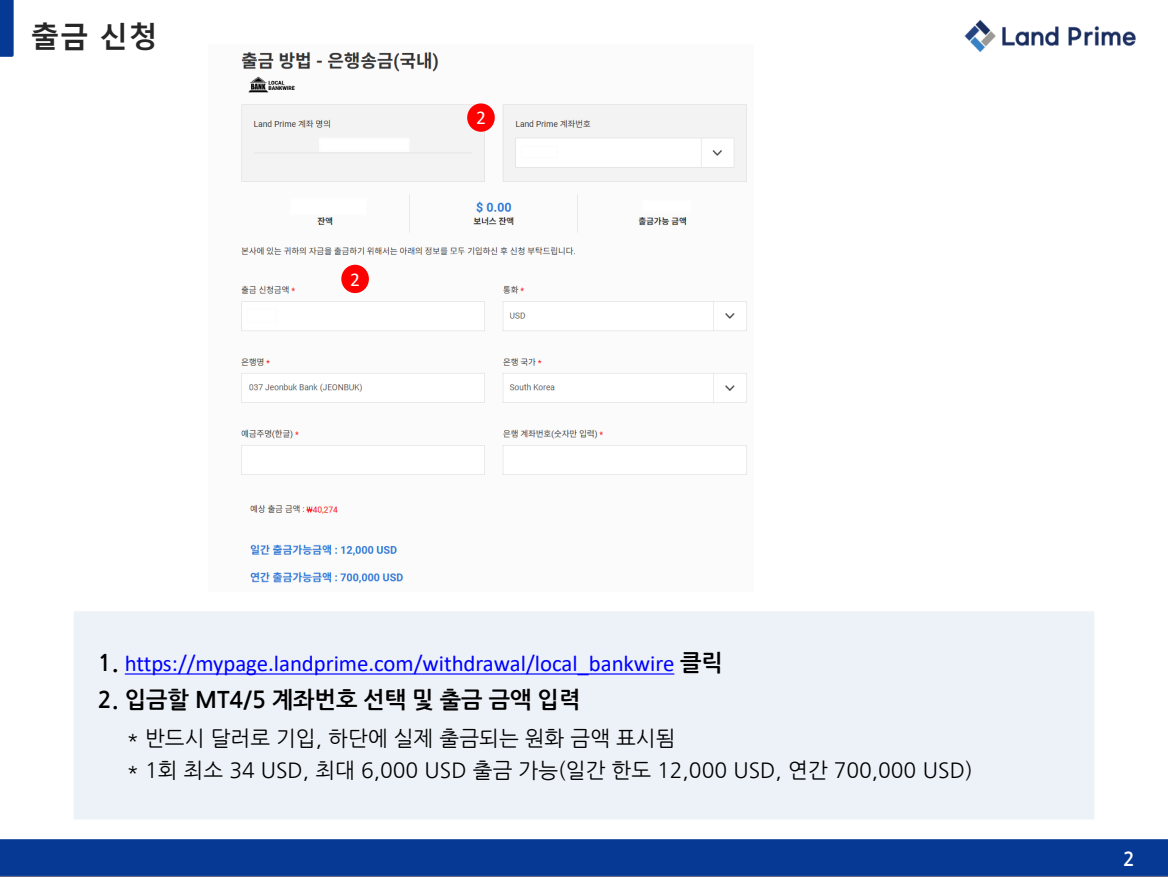The image size is (1168, 877).
Task: Open the local_bankwire withdrawal hyperlink
Action: (x=399, y=664)
